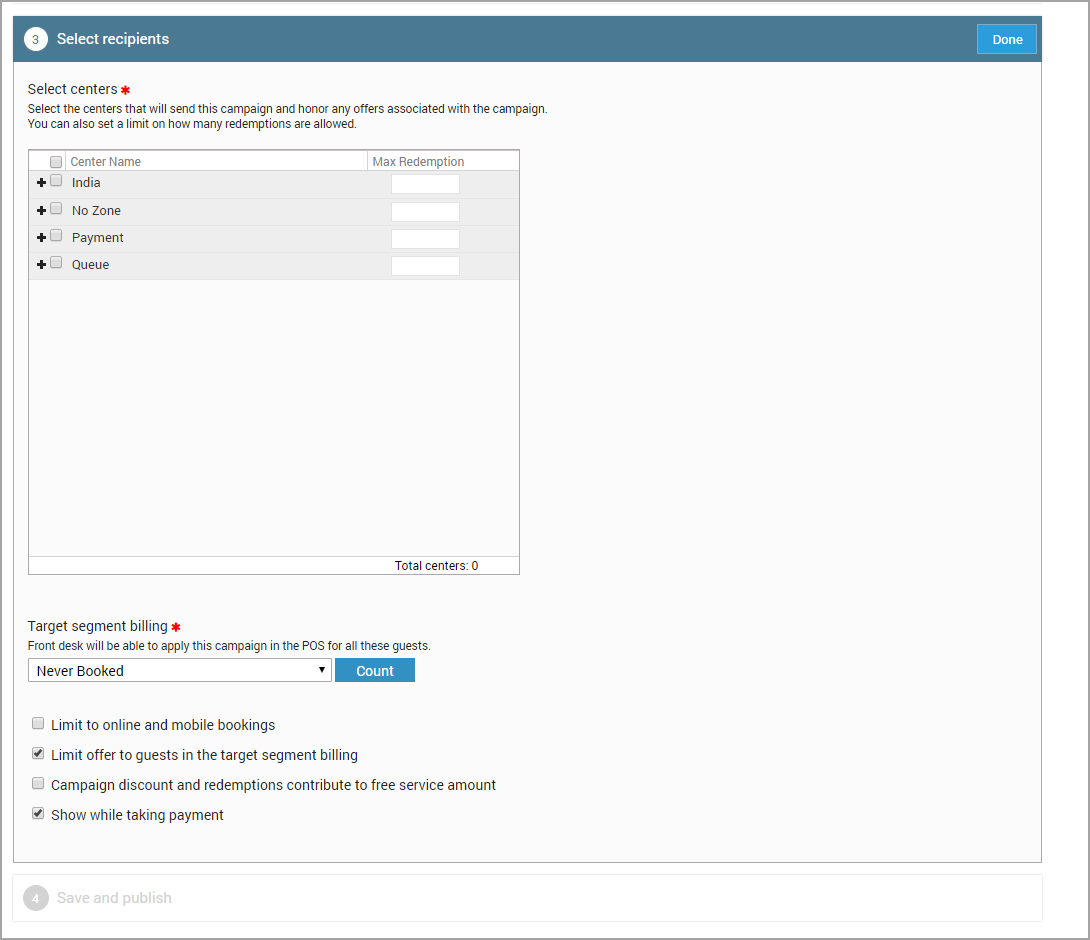
Task: Tick the No Zone checkbox
Action: (x=56, y=209)
